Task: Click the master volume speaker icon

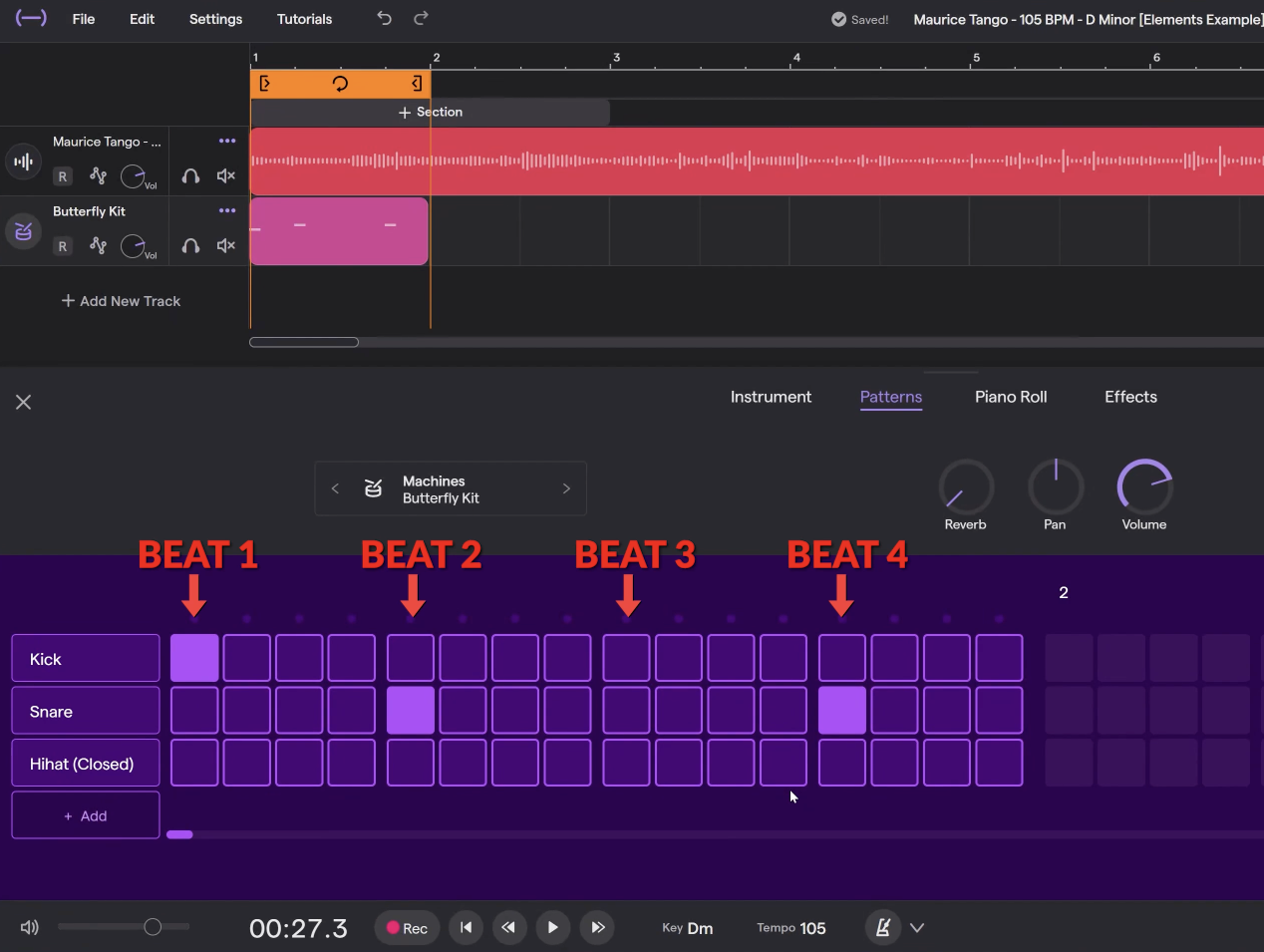Action: [x=30, y=927]
